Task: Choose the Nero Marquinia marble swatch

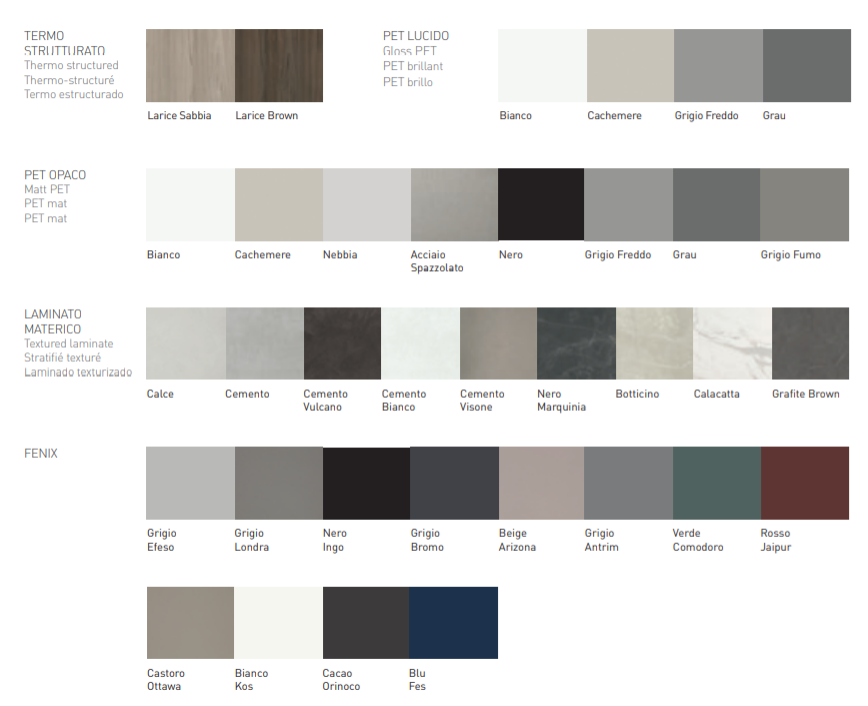Action: (576, 343)
